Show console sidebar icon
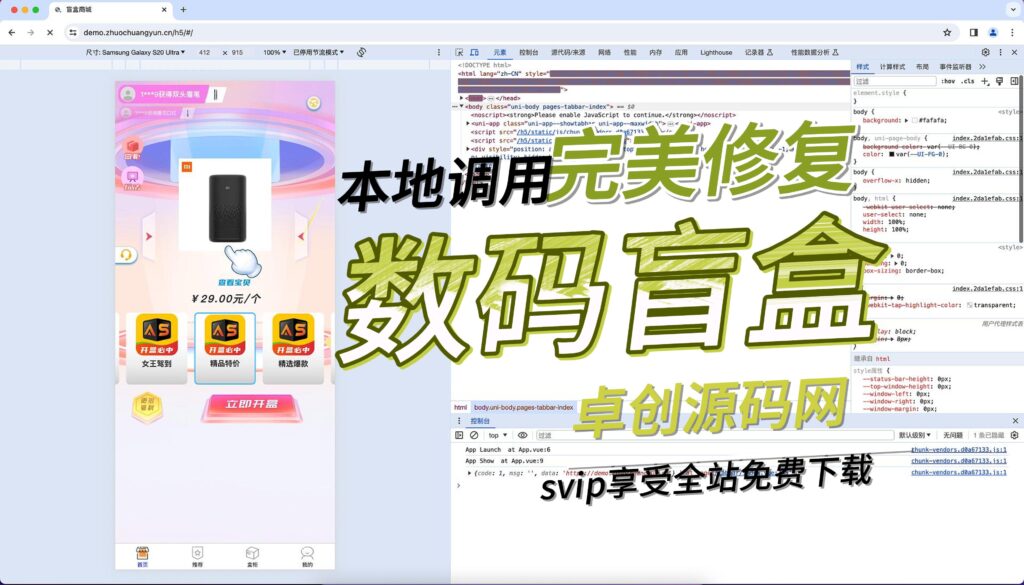 click(x=459, y=435)
